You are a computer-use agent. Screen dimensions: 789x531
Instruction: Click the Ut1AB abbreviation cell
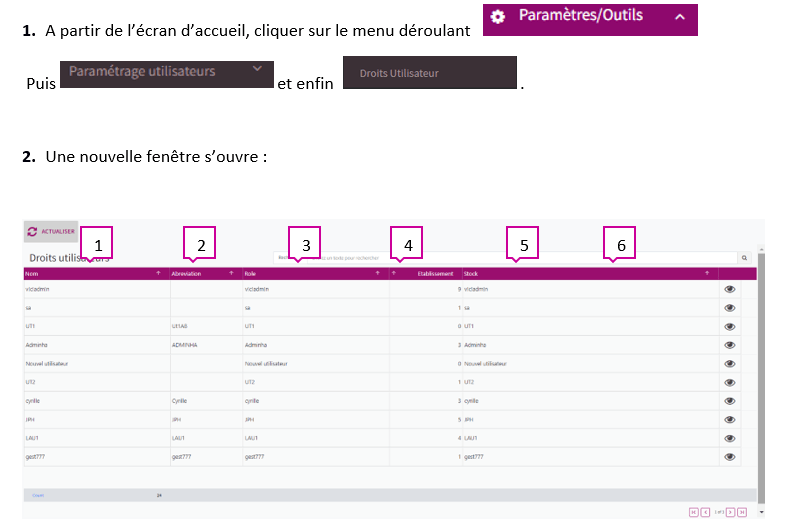[x=179, y=327]
